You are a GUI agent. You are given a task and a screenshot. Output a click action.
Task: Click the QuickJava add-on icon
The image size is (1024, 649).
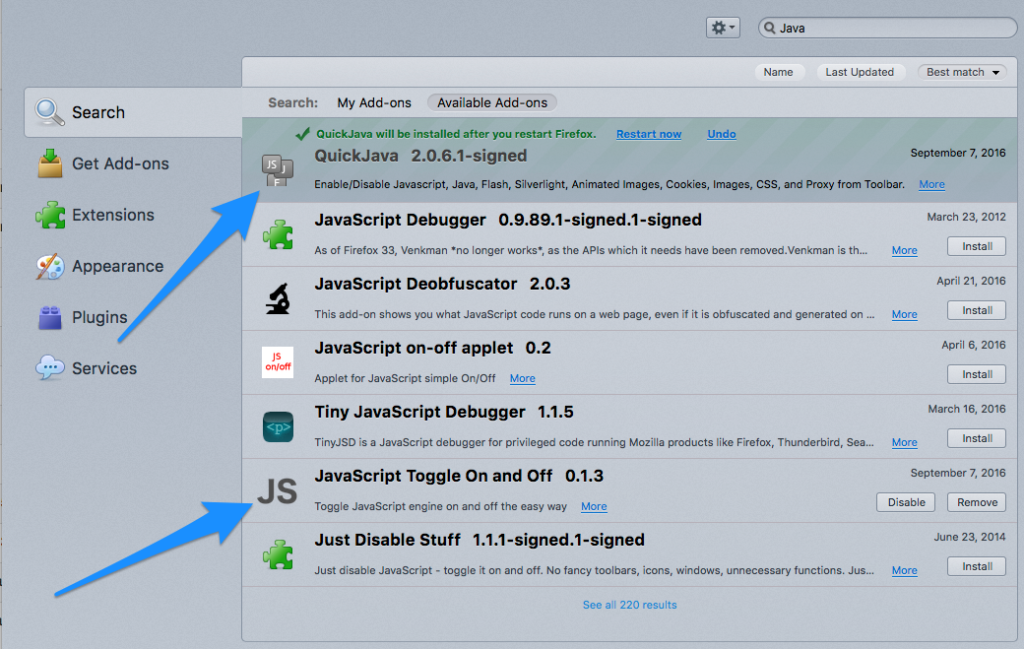tap(278, 170)
